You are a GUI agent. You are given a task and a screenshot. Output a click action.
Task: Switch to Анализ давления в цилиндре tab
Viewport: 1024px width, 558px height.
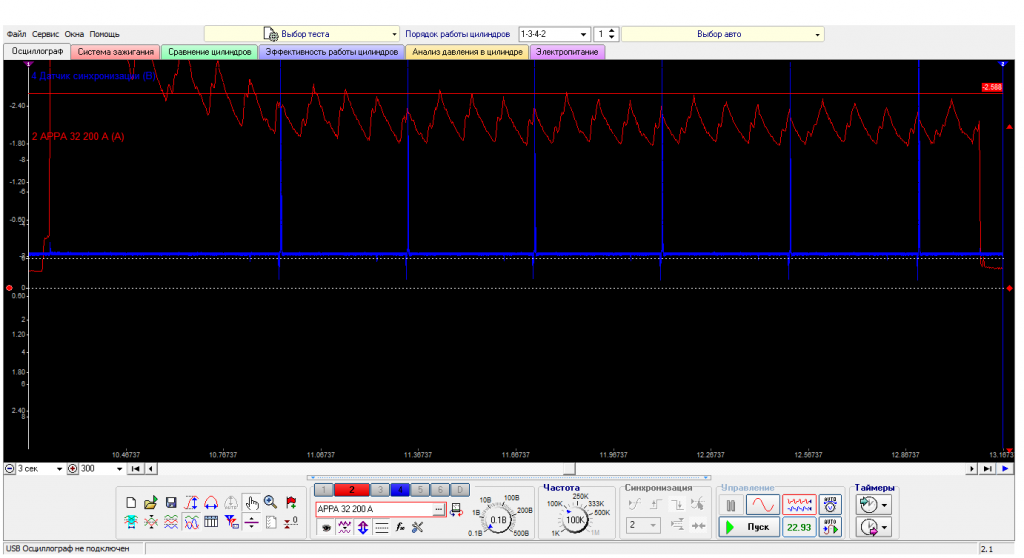tap(468, 52)
